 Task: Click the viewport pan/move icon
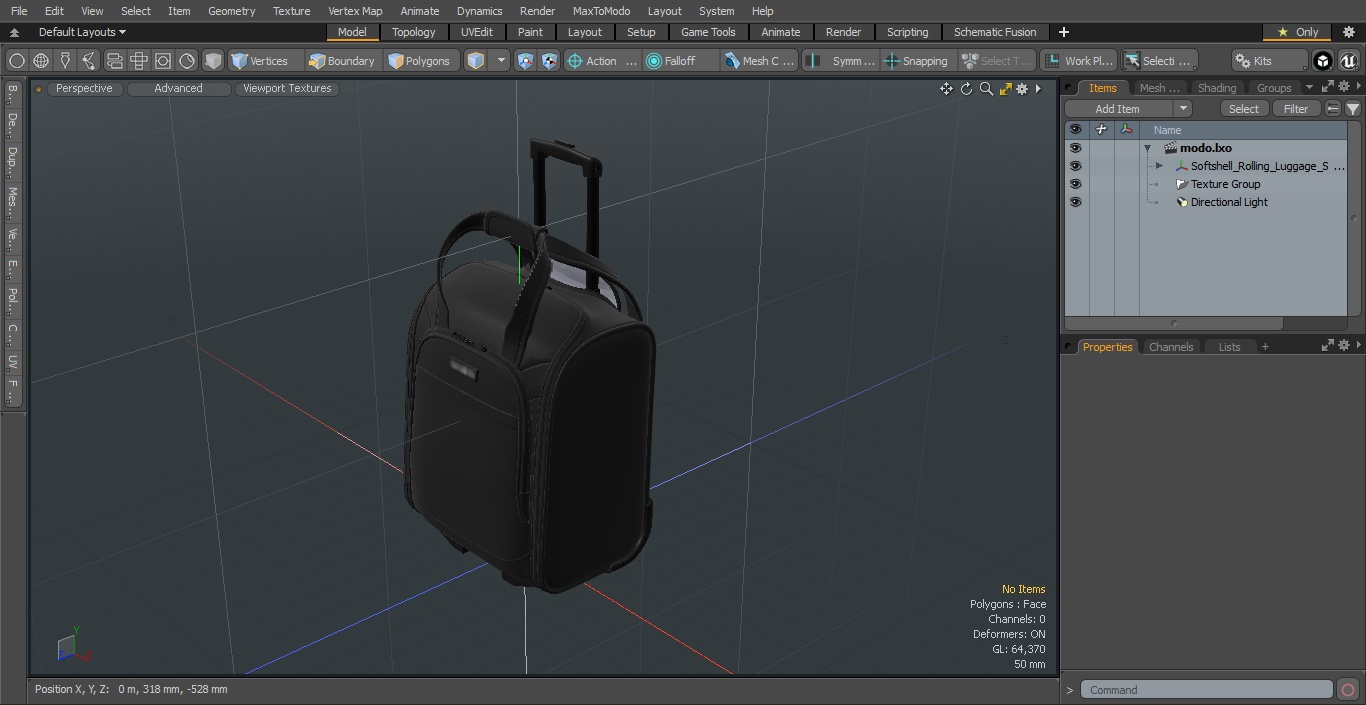pyautogui.click(x=946, y=89)
